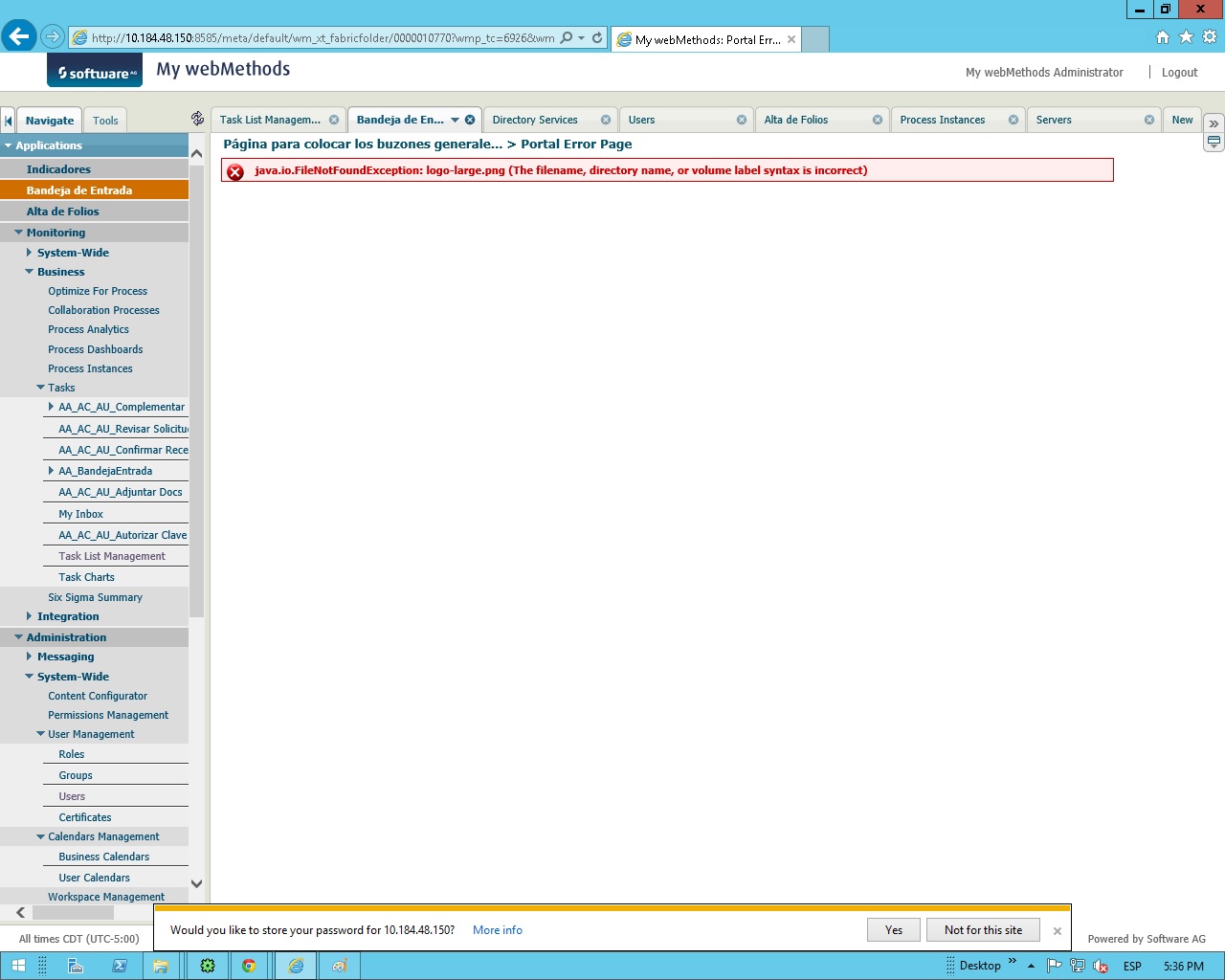The image size is (1225, 980).
Task: Click the red error icon in message
Action: pos(235,171)
